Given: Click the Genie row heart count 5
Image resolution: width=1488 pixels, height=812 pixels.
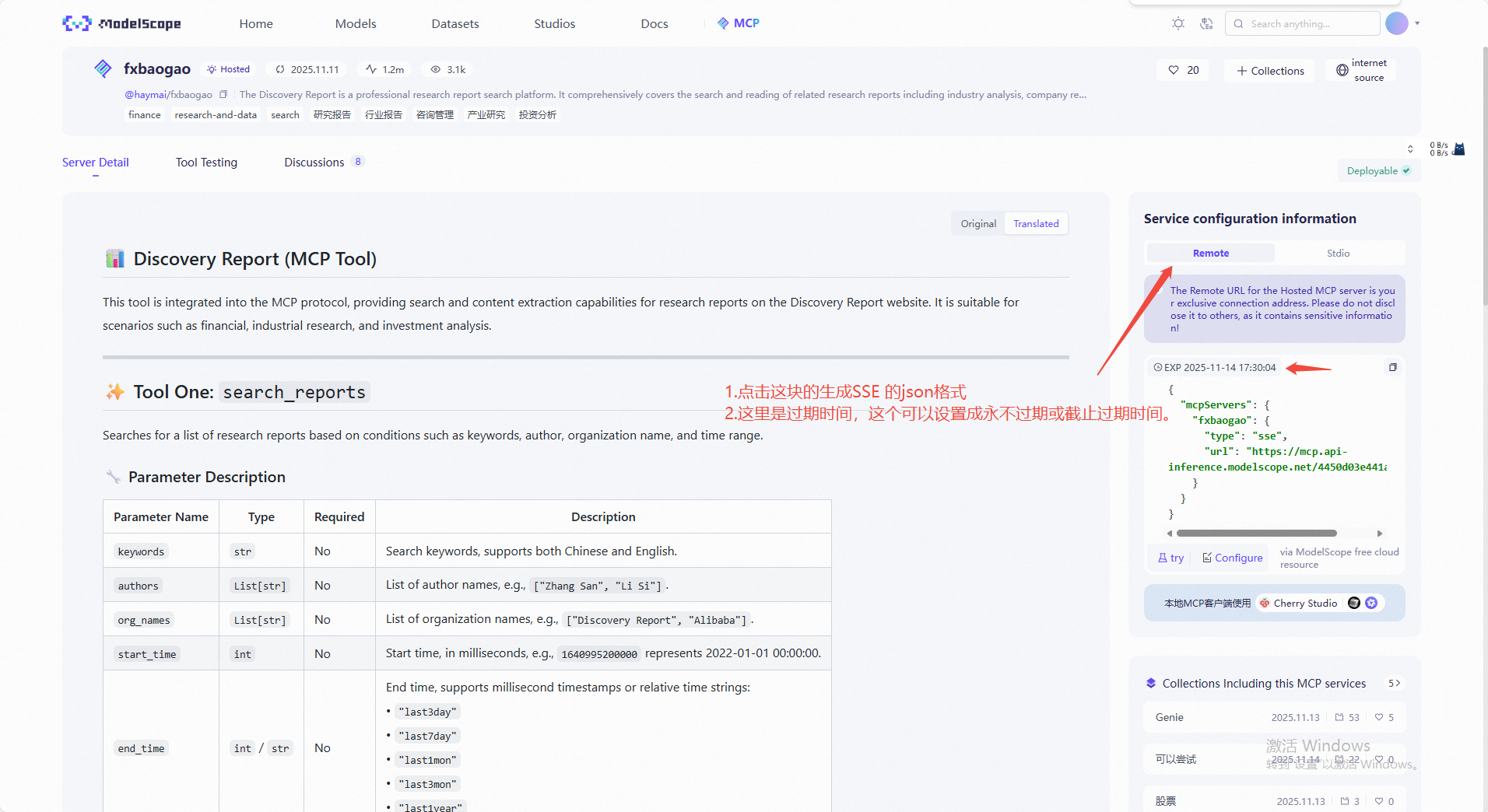Looking at the screenshot, I should point(1384,717).
